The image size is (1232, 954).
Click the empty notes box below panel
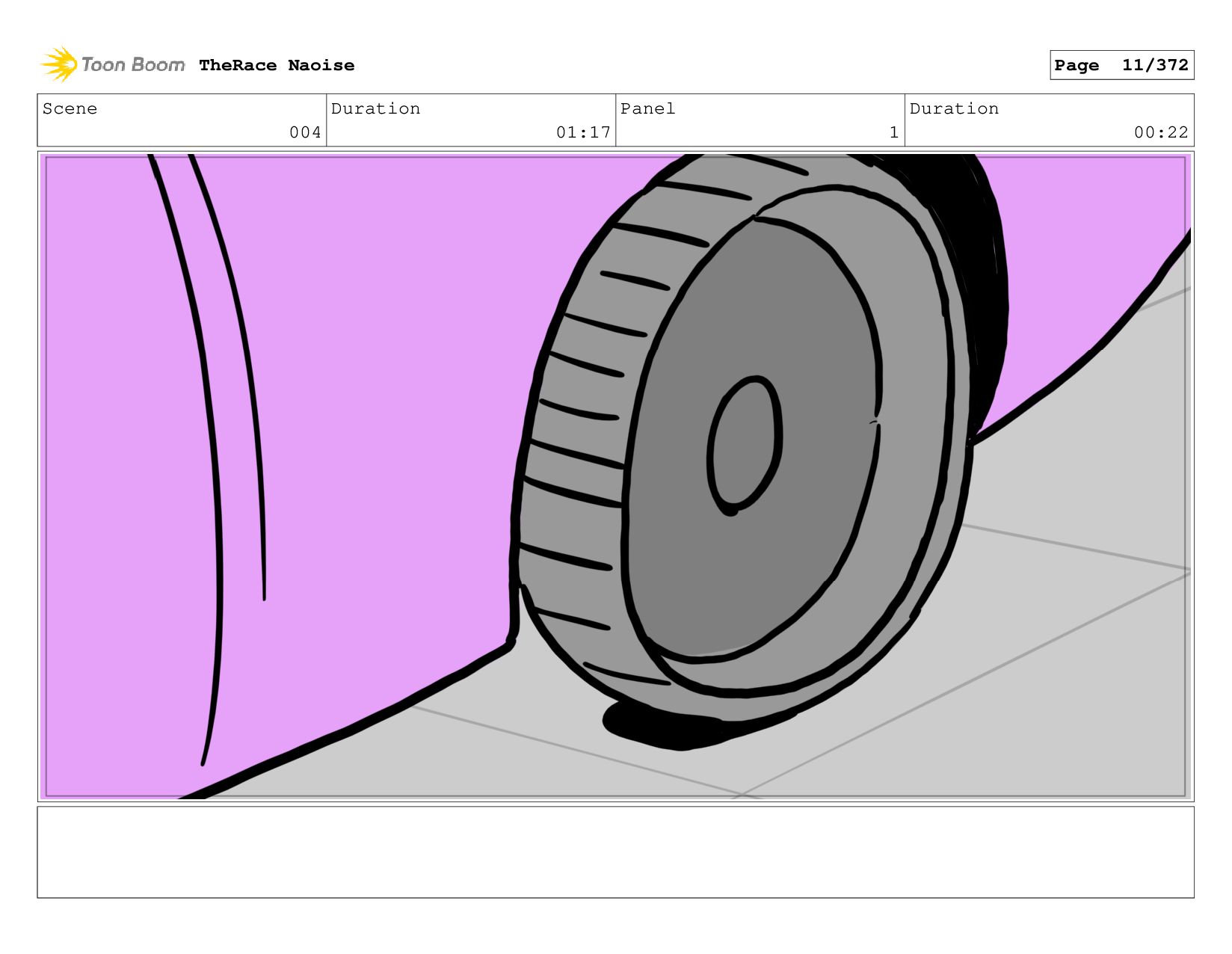click(x=615, y=852)
